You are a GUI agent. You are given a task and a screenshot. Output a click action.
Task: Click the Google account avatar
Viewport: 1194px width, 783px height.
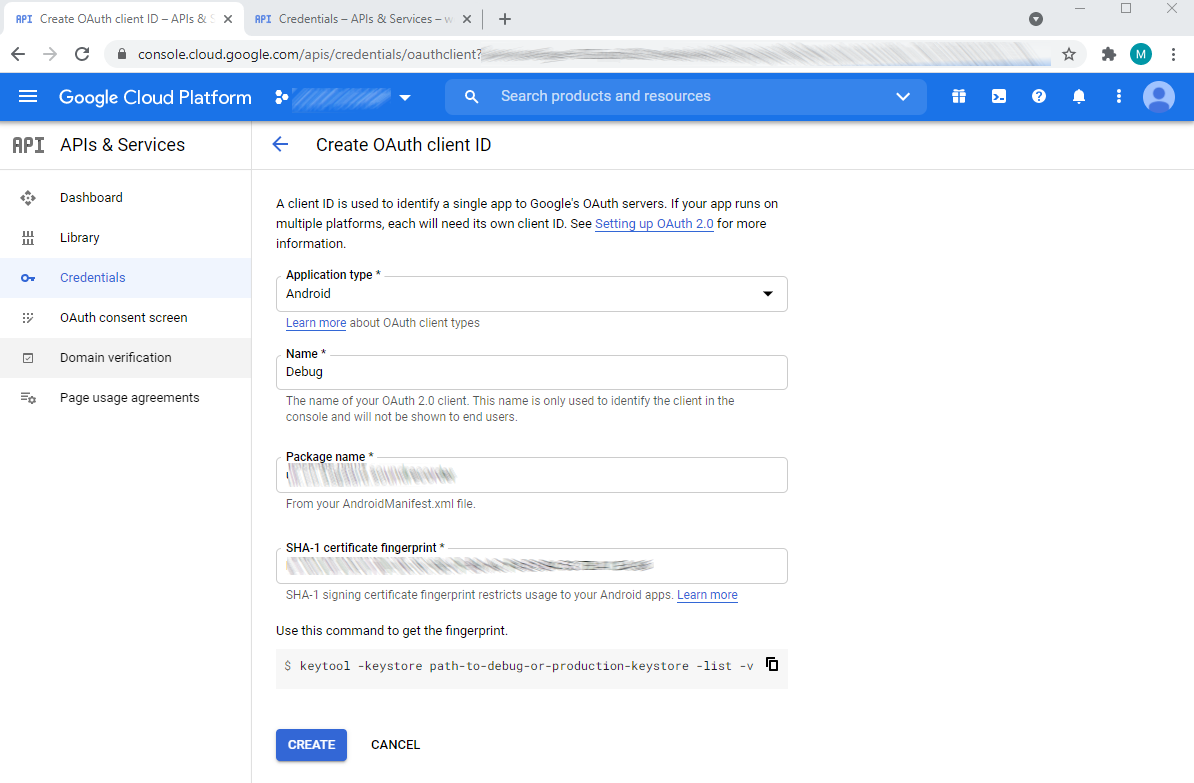coord(1158,96)
